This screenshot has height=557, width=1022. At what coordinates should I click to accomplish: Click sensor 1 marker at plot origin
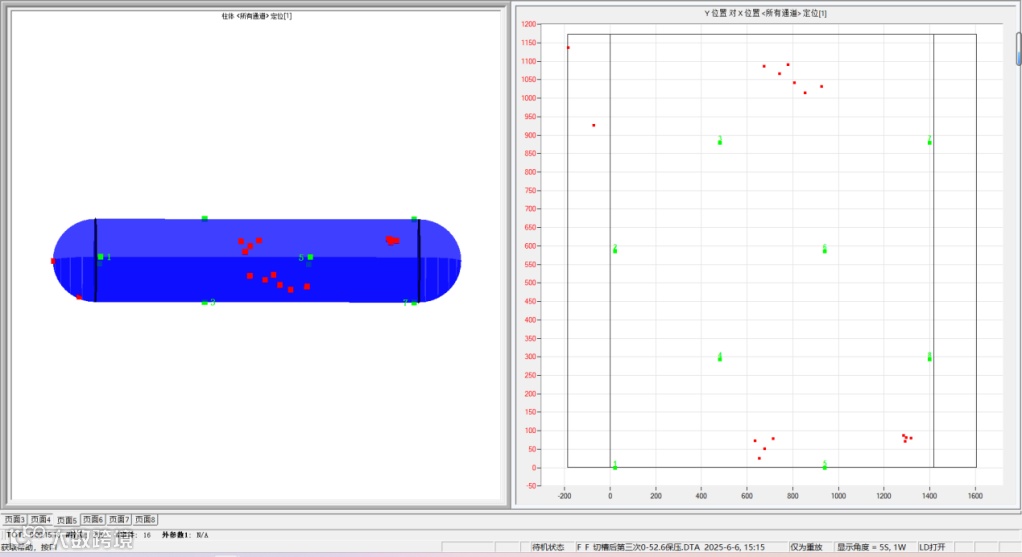click(x=615, y=466)
